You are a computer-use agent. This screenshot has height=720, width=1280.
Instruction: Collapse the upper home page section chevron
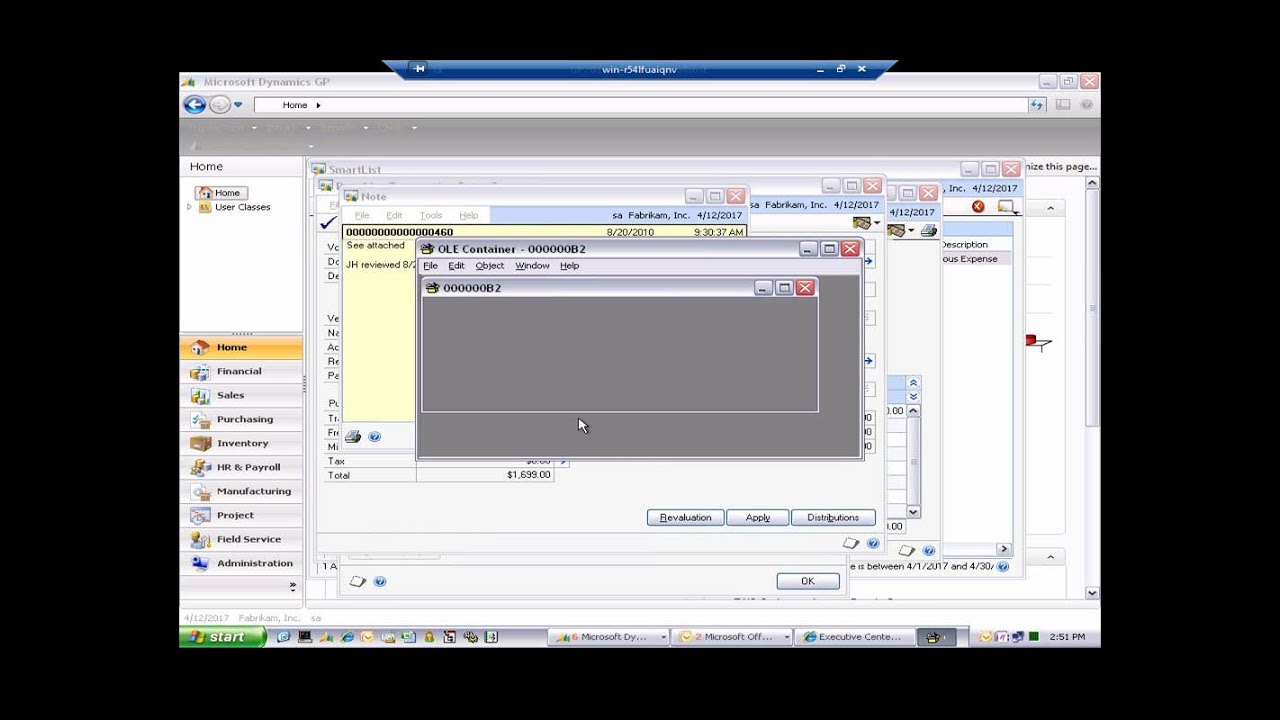[x=1050, y=208]
